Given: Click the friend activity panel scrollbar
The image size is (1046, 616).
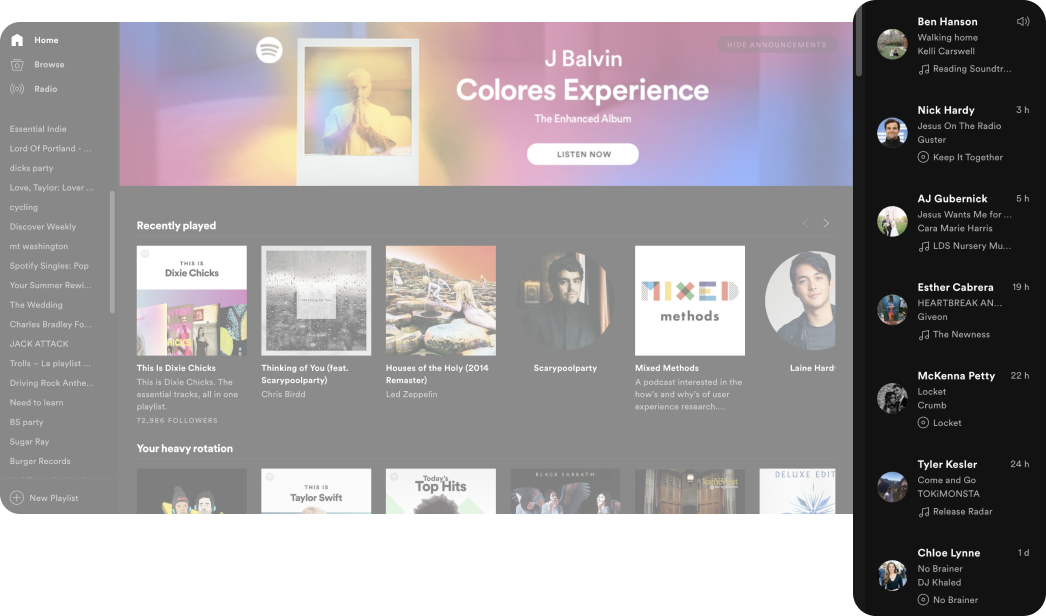Looking at the screenshot, I should [859, 40].
